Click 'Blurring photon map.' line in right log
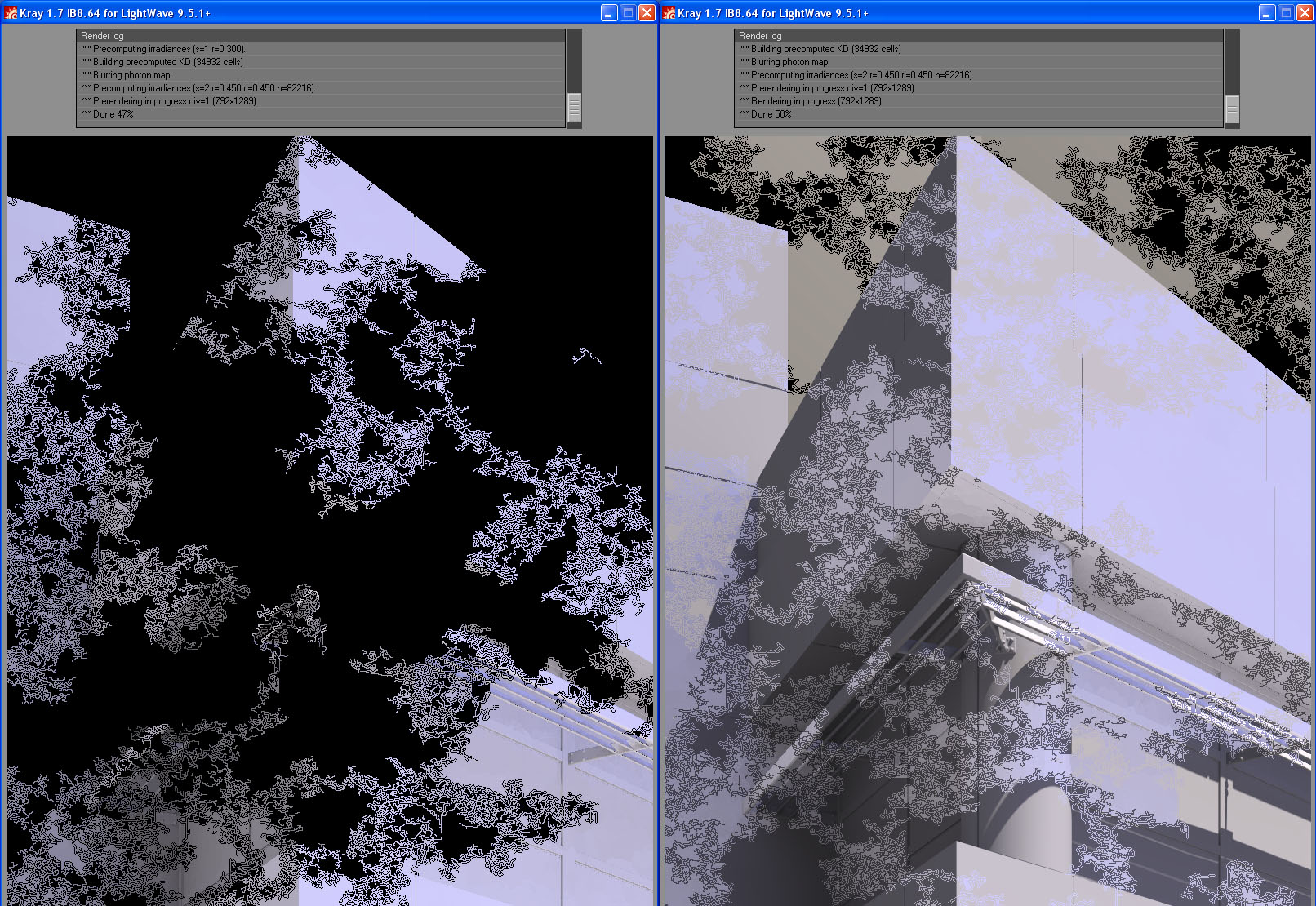The height and width of the screenshot is (906, 1316). point(789,62)
